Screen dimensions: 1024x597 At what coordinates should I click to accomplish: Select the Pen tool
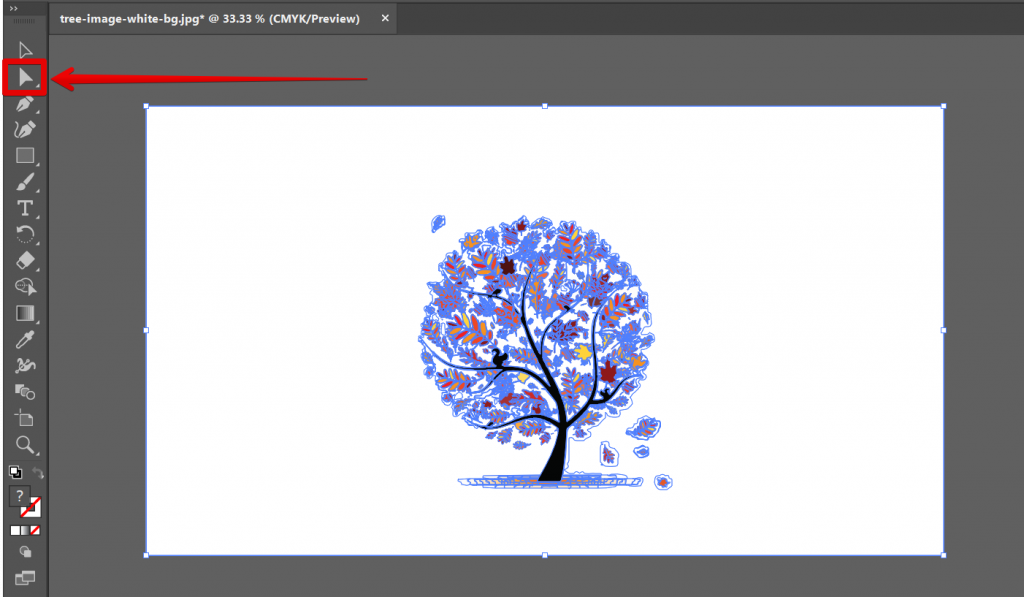coord(25,102)
